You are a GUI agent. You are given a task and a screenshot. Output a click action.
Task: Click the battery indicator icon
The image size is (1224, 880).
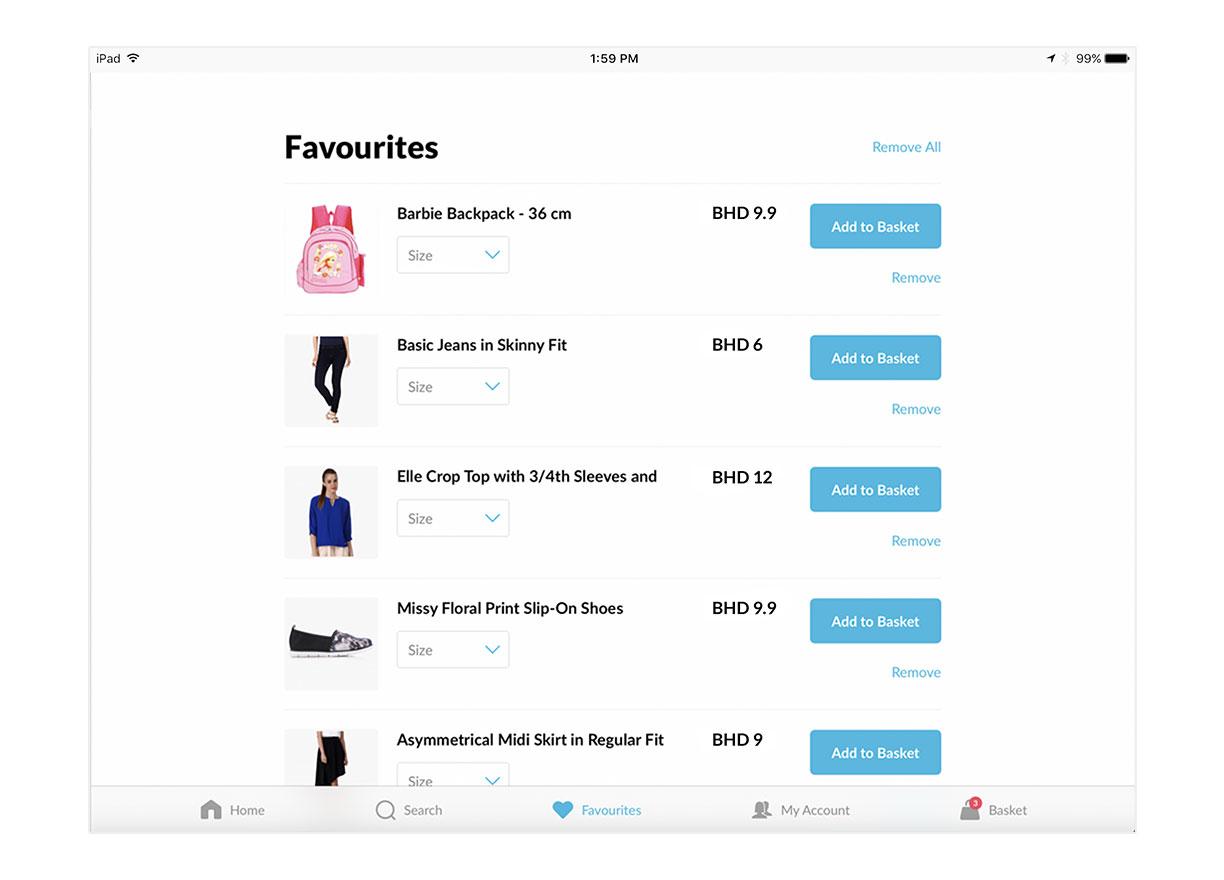click(x=1116, y=58)
